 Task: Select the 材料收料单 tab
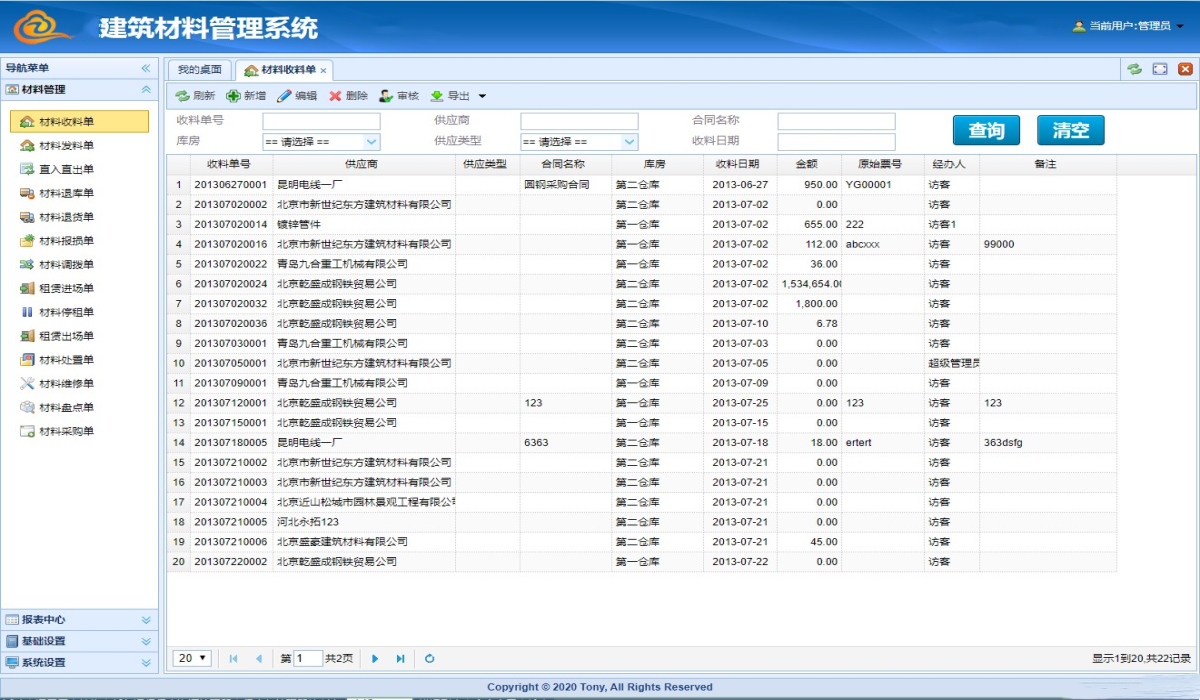click(286, 70)
